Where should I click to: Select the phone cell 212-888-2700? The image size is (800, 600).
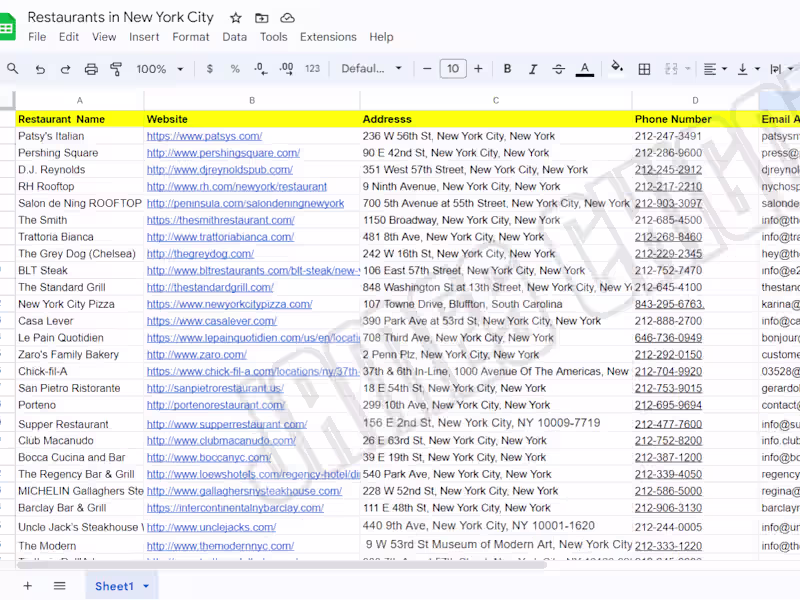(695, 321)
